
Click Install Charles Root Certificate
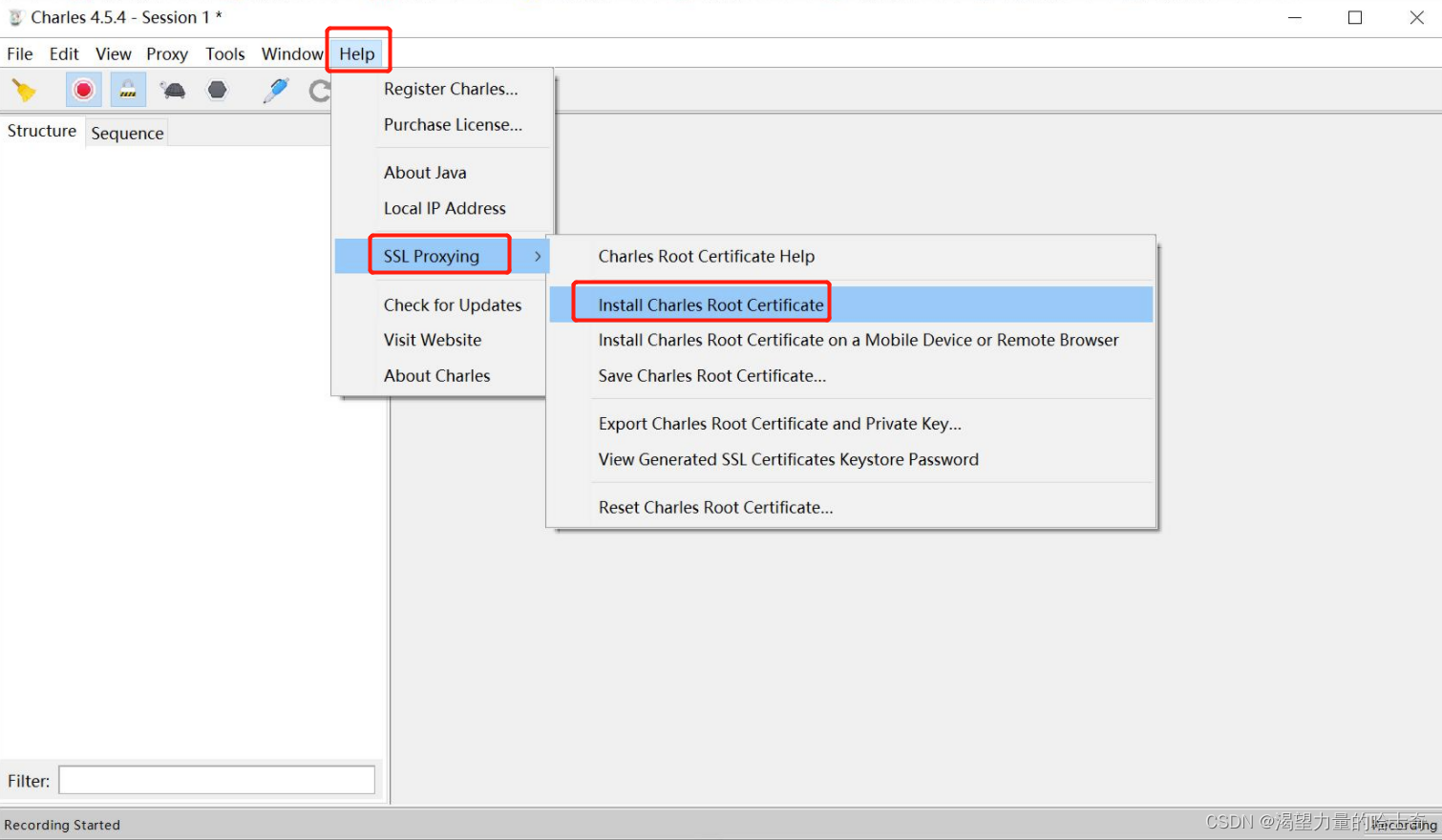[x=710, y=304]
